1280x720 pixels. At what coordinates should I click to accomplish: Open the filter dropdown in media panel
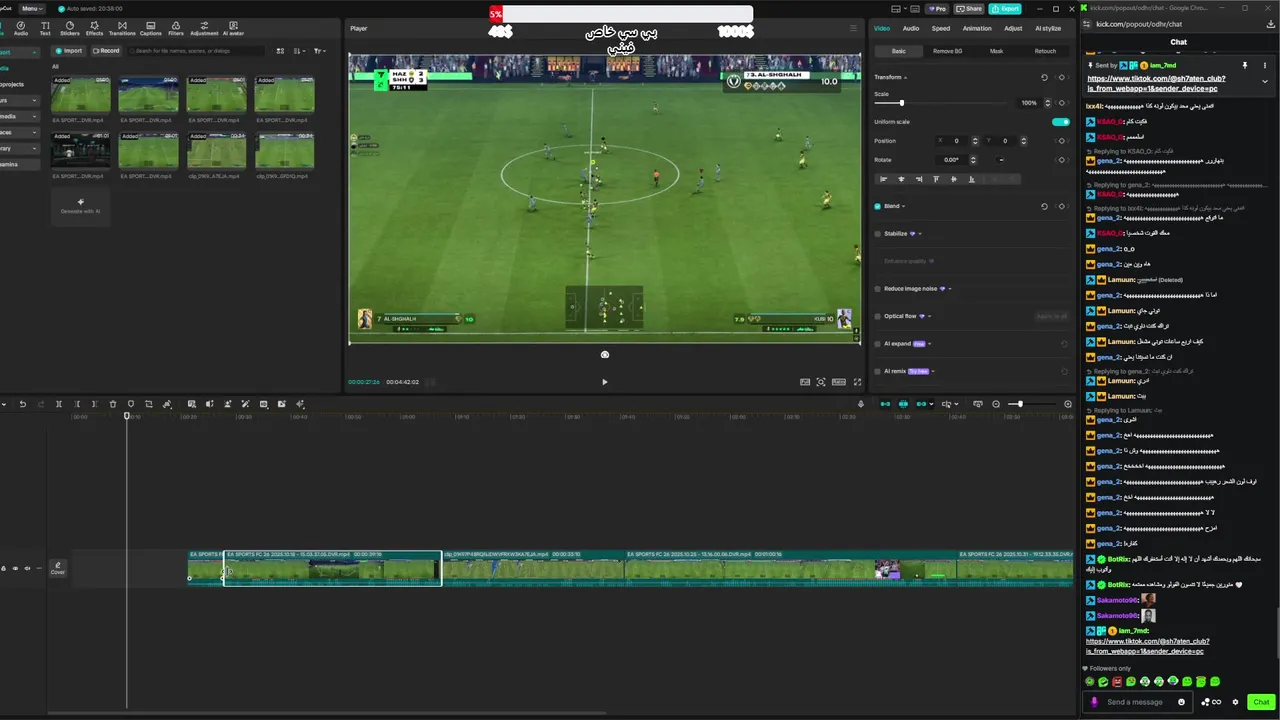pos(319,51)
